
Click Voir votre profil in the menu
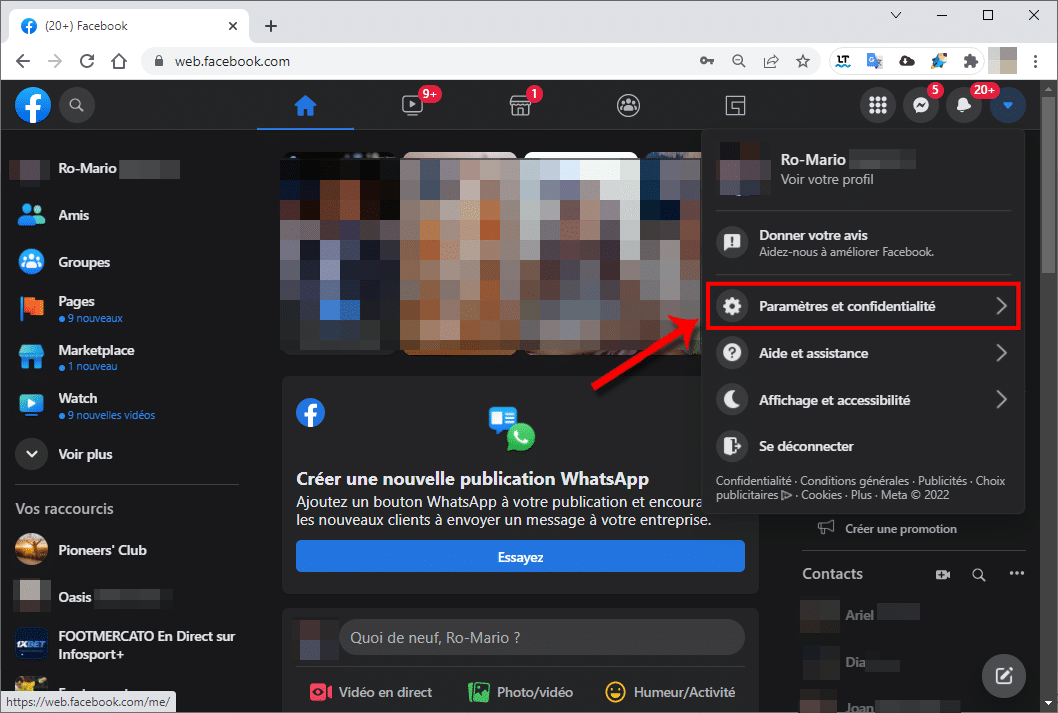827,179
